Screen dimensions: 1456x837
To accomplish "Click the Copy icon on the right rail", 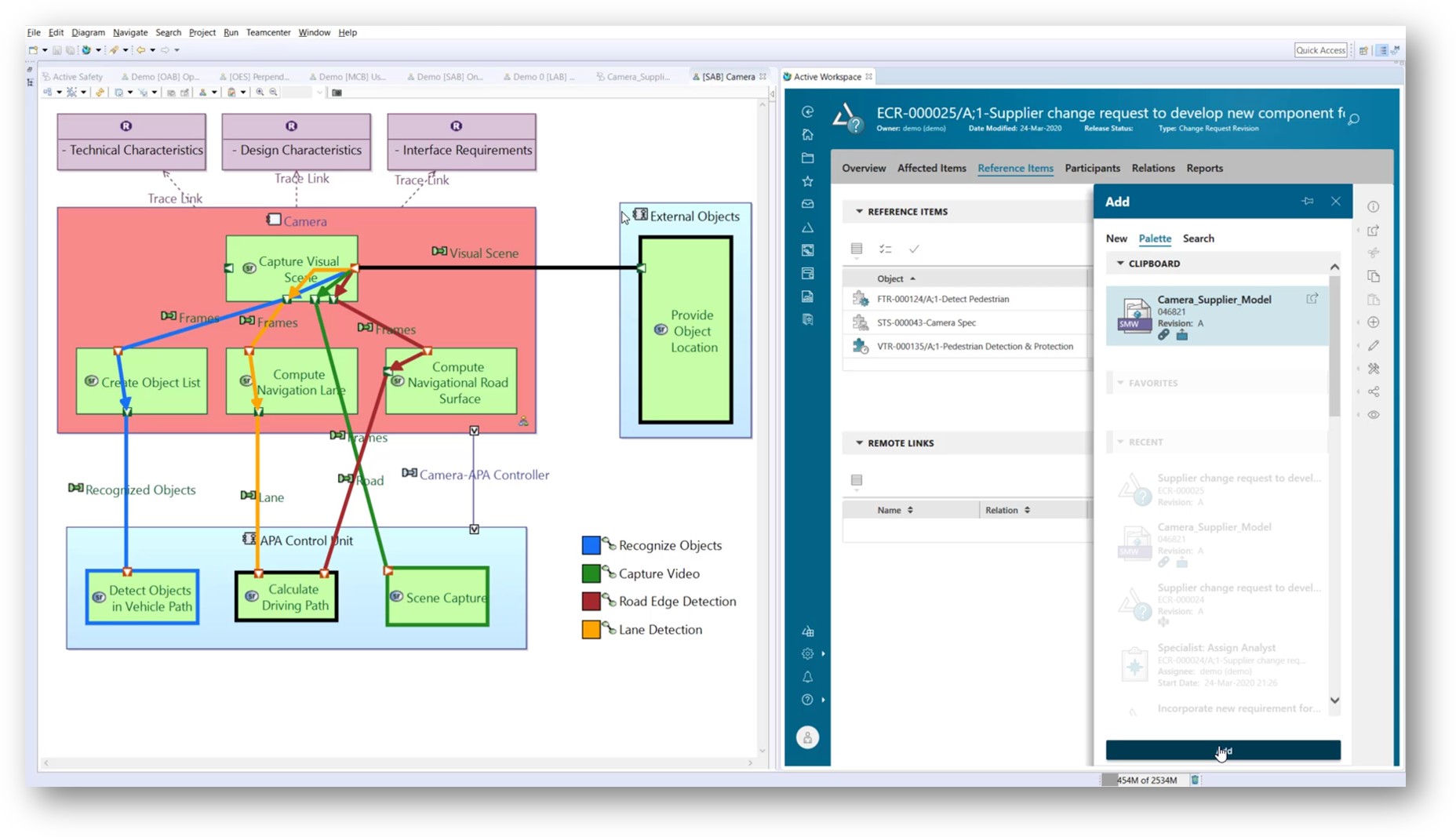I will pos(1373,275).
